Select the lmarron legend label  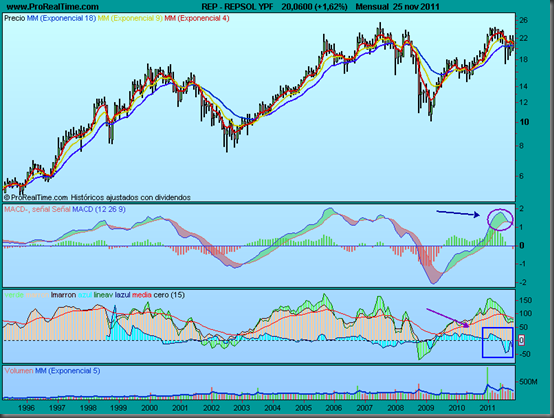[x=63, y=295]
